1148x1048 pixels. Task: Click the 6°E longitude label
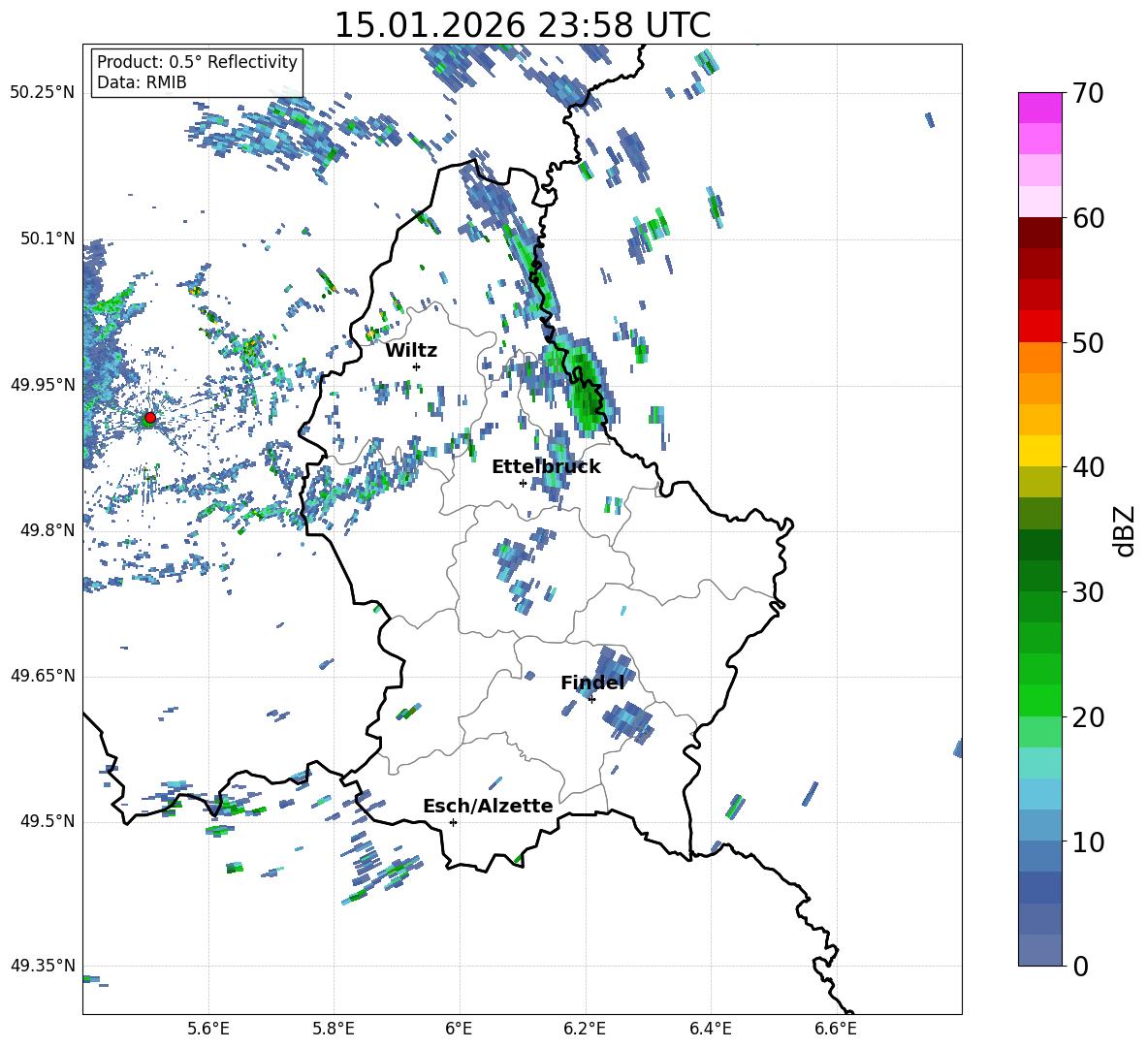point(459,1029)
